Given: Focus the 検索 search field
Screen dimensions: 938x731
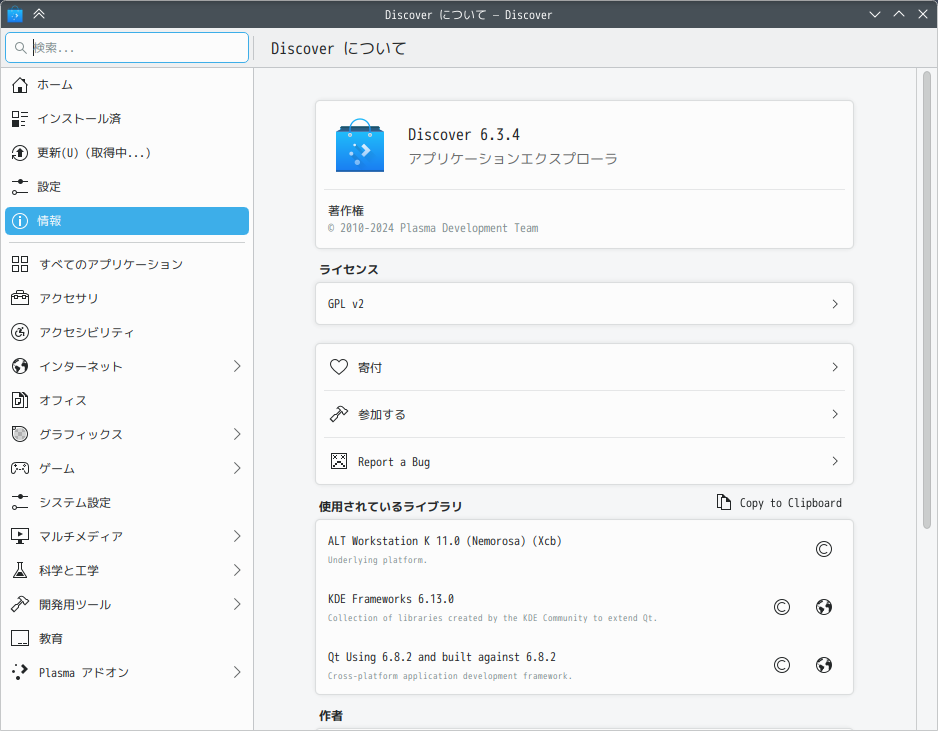Looking at the screenshot, I should [x=127, y=47].
